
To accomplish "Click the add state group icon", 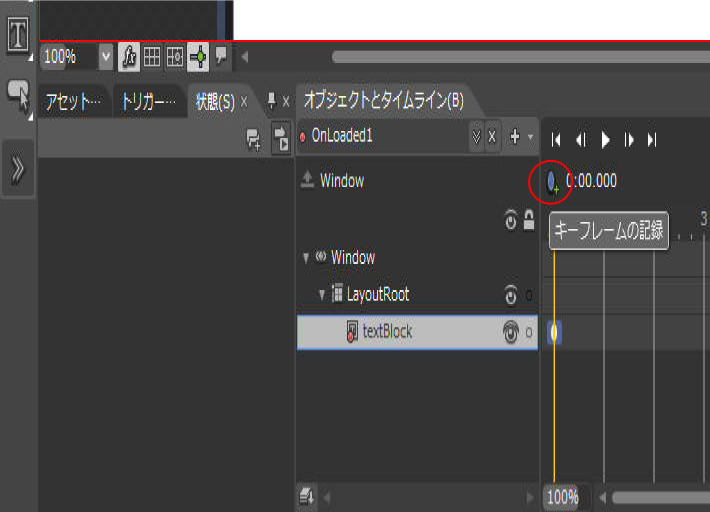I will [x=255, y=143].
